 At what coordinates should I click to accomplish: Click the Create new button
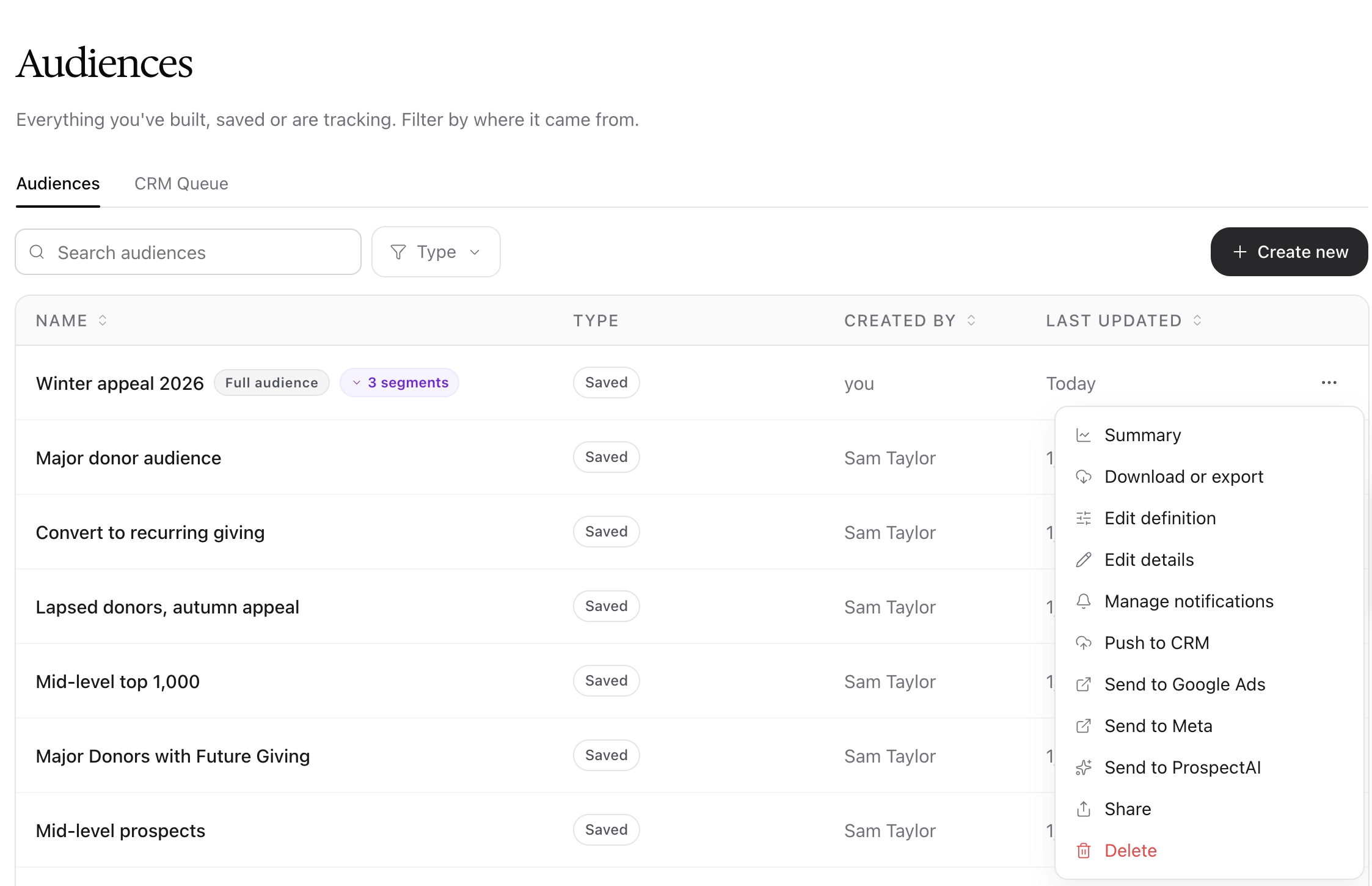point(1290,252)
